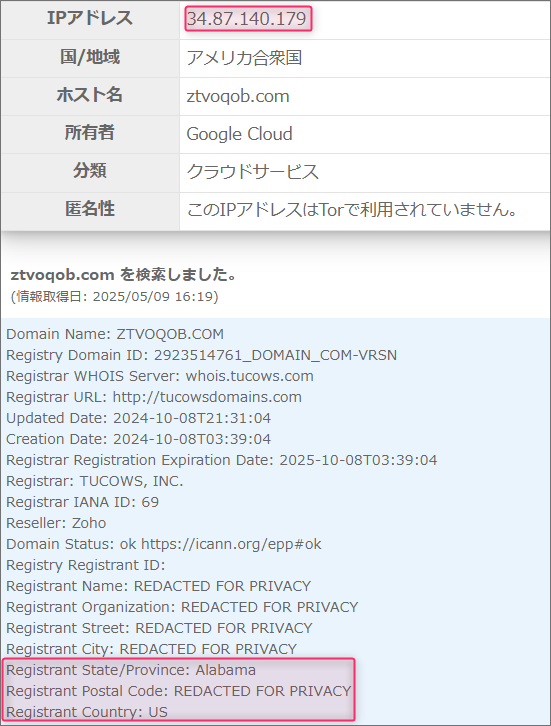Click the Registrar URL http://tucowsdomains.com
Screen dimensions: 551x726
[207, 397]
